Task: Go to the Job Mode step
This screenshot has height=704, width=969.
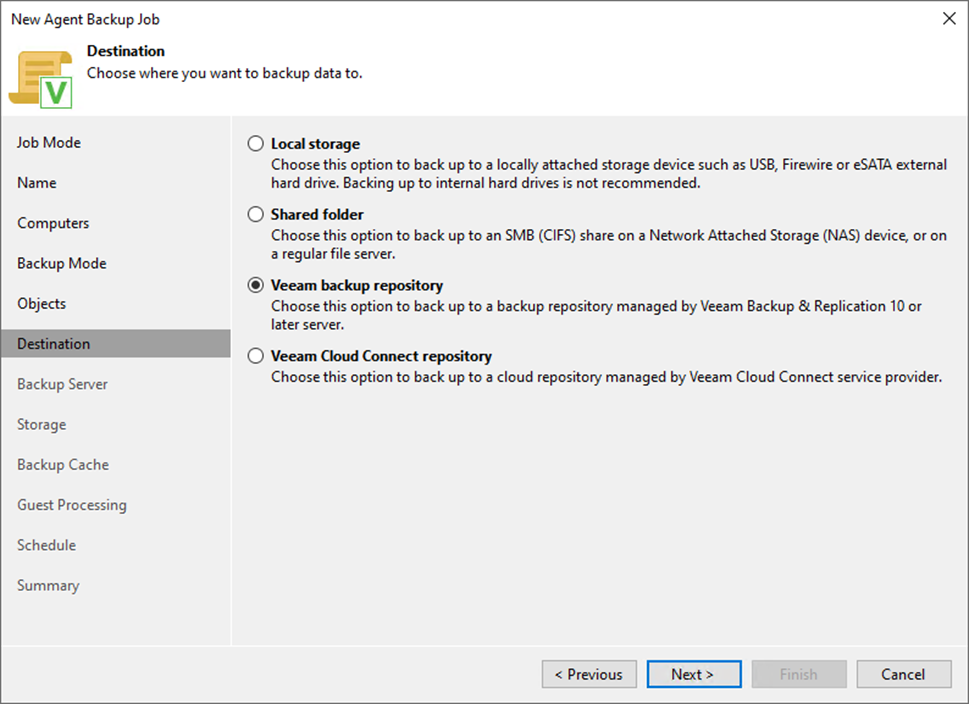Action: coord(49,143)
